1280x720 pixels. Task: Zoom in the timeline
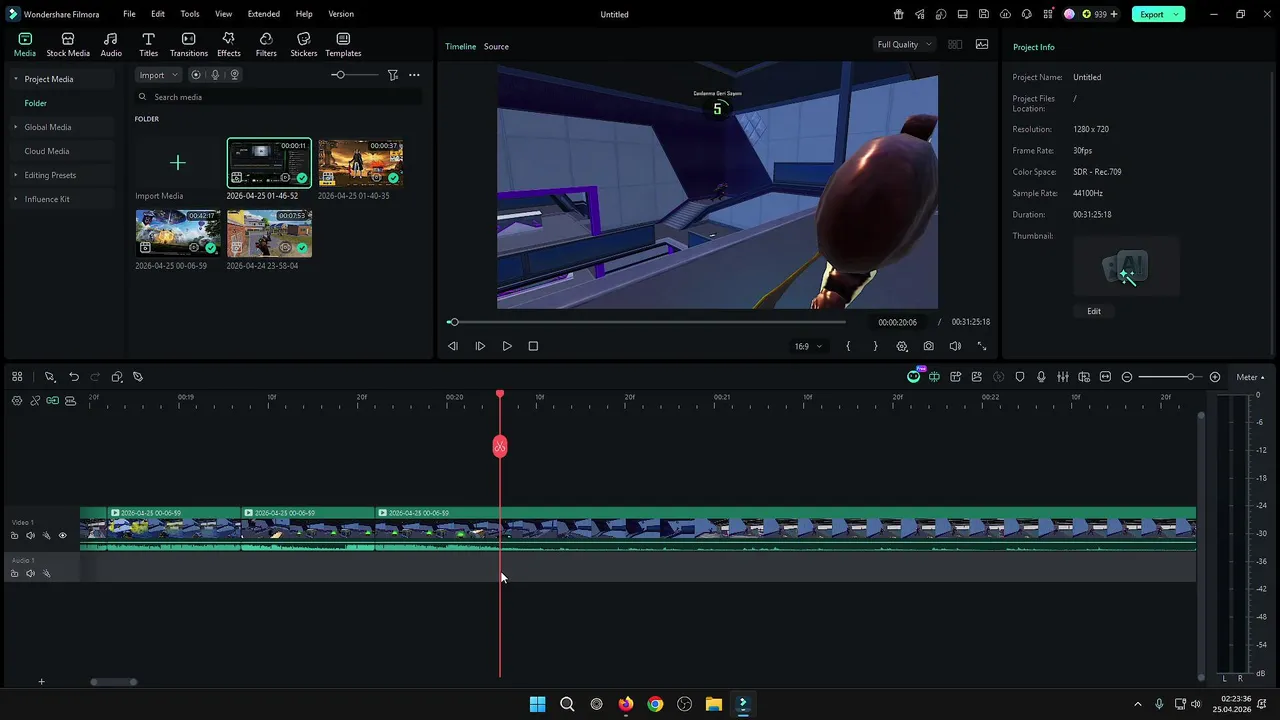click(1215, 377)
